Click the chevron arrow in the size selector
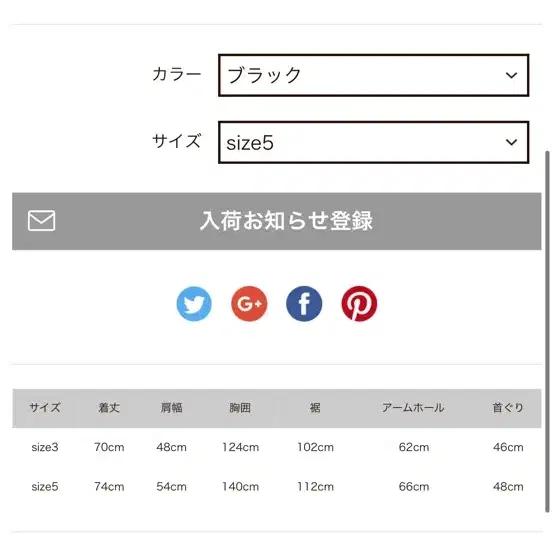This screenshot has width=554, height=554. coord(511,142)
